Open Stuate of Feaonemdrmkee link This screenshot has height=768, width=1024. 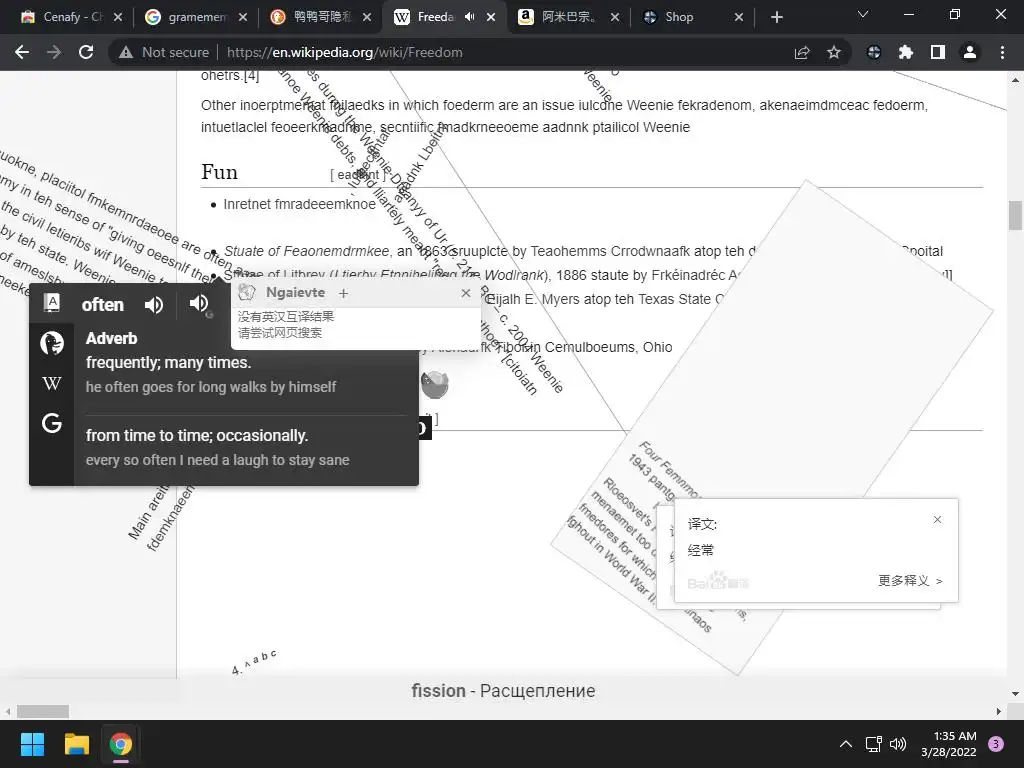[x=306, y=251]
